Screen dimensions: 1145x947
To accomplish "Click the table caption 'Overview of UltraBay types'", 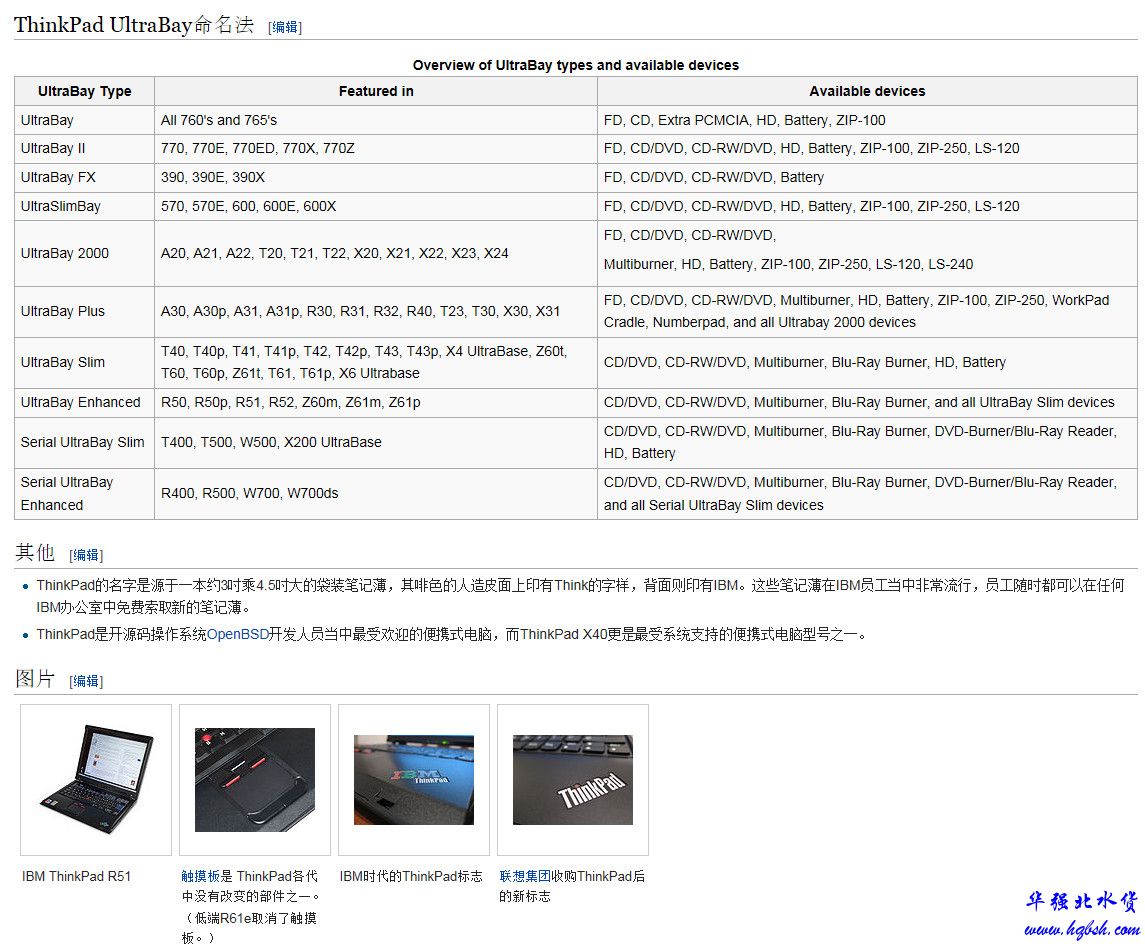I will click(575, 65).
